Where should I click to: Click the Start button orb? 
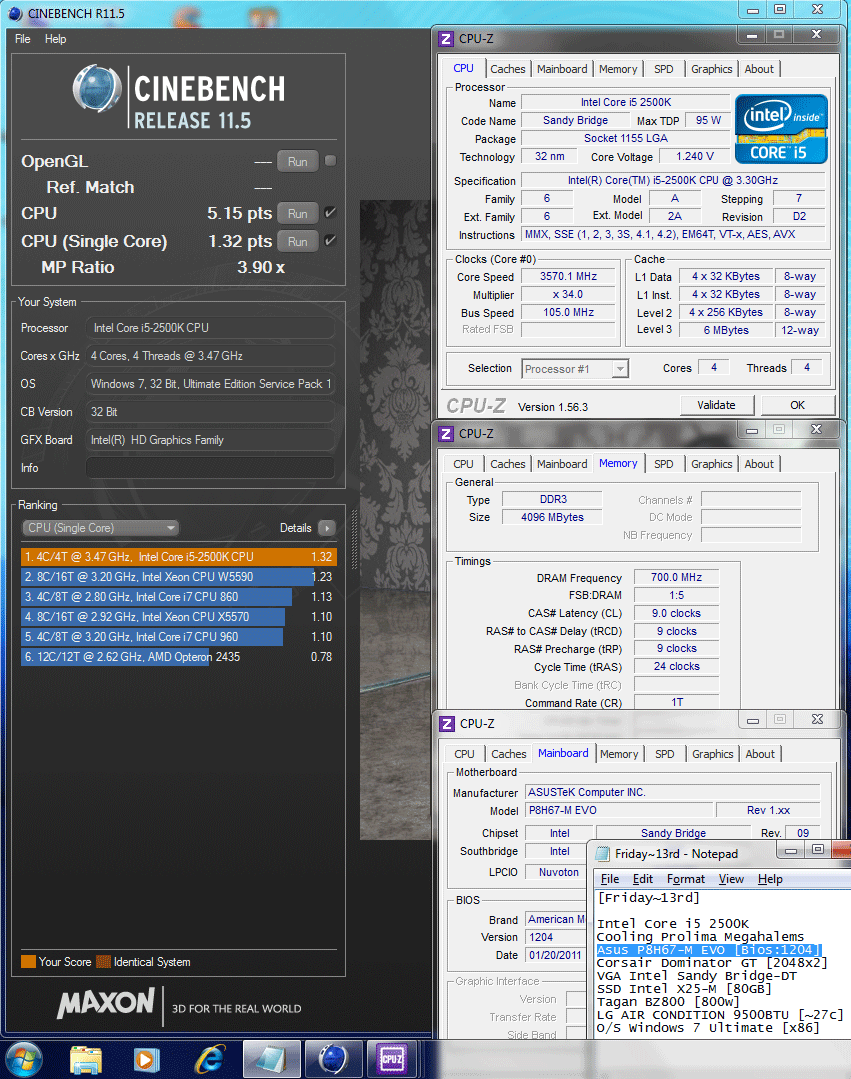click(25, 1060)
